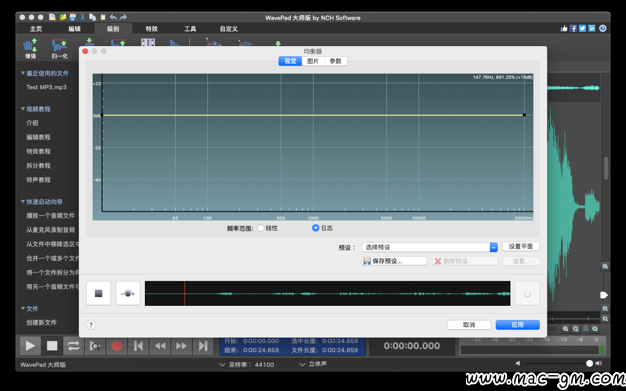Screen dimensions: 626x391
Task: Click the right endpoint of the yellow EQ curve
Action: (524, 115)
